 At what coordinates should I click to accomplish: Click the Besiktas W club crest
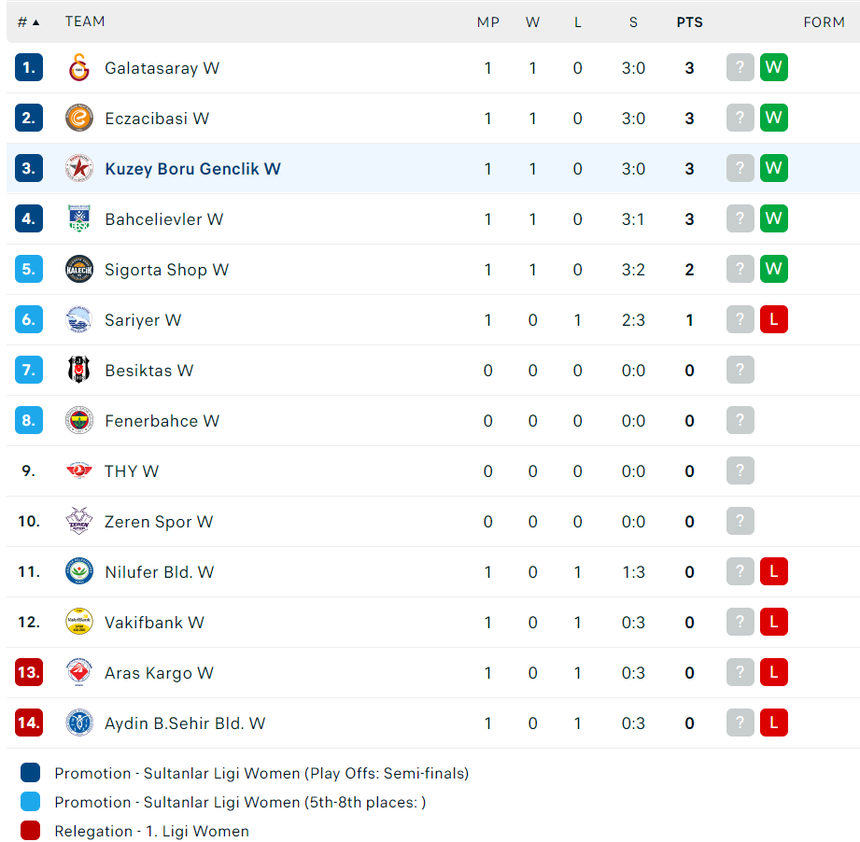[79, 370]
